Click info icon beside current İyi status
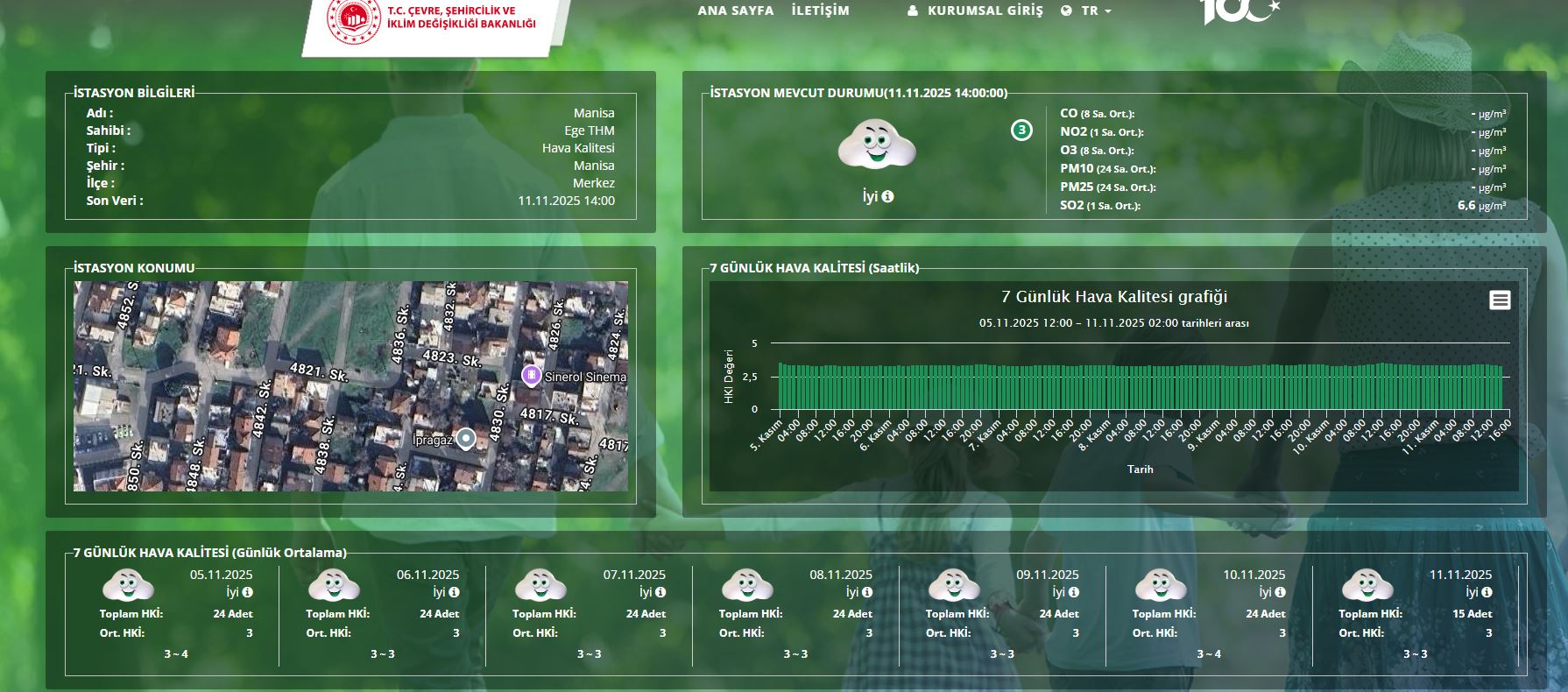Image resolution: width=1568 pixels, height=692 pixels. point(887,197)
